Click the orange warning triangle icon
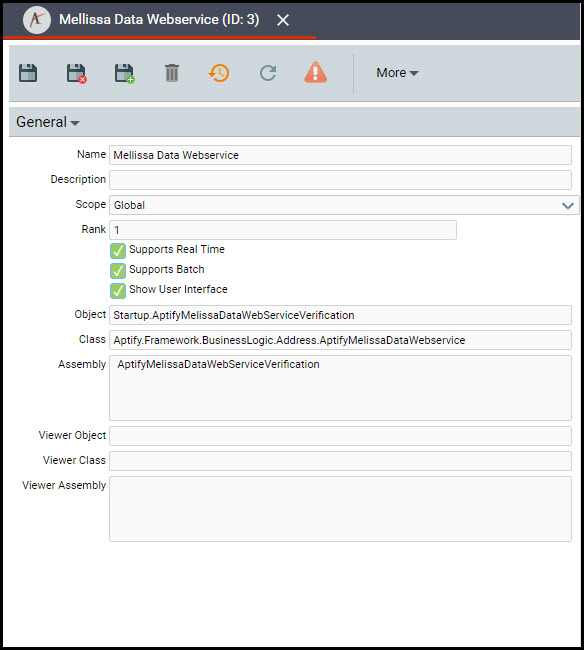Viewport: 584px width, 650px height. tap(315, 73)
